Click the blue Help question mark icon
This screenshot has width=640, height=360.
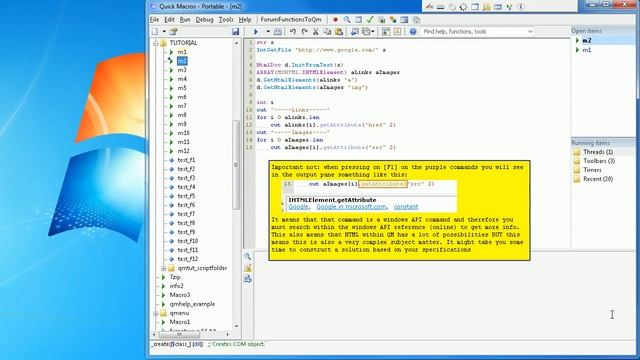coord(413,32)
